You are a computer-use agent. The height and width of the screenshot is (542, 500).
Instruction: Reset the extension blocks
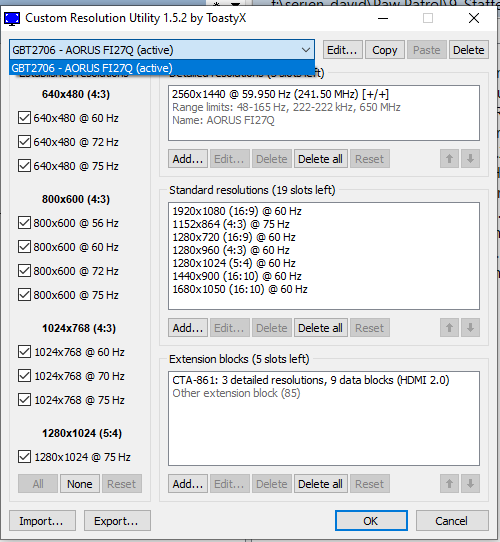(370, 484)
